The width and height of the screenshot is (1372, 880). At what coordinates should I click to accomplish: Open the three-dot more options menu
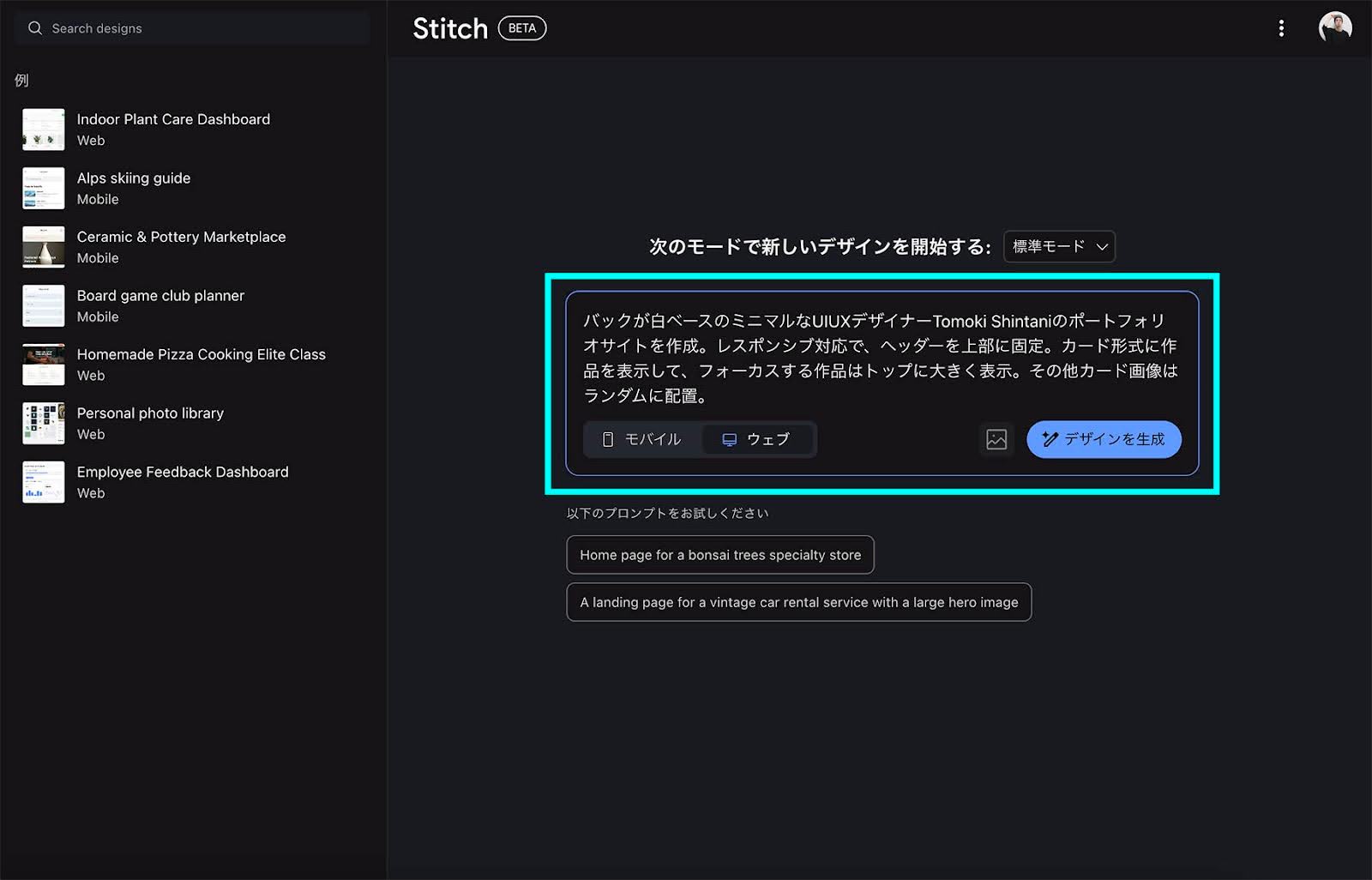[1281, 28]
